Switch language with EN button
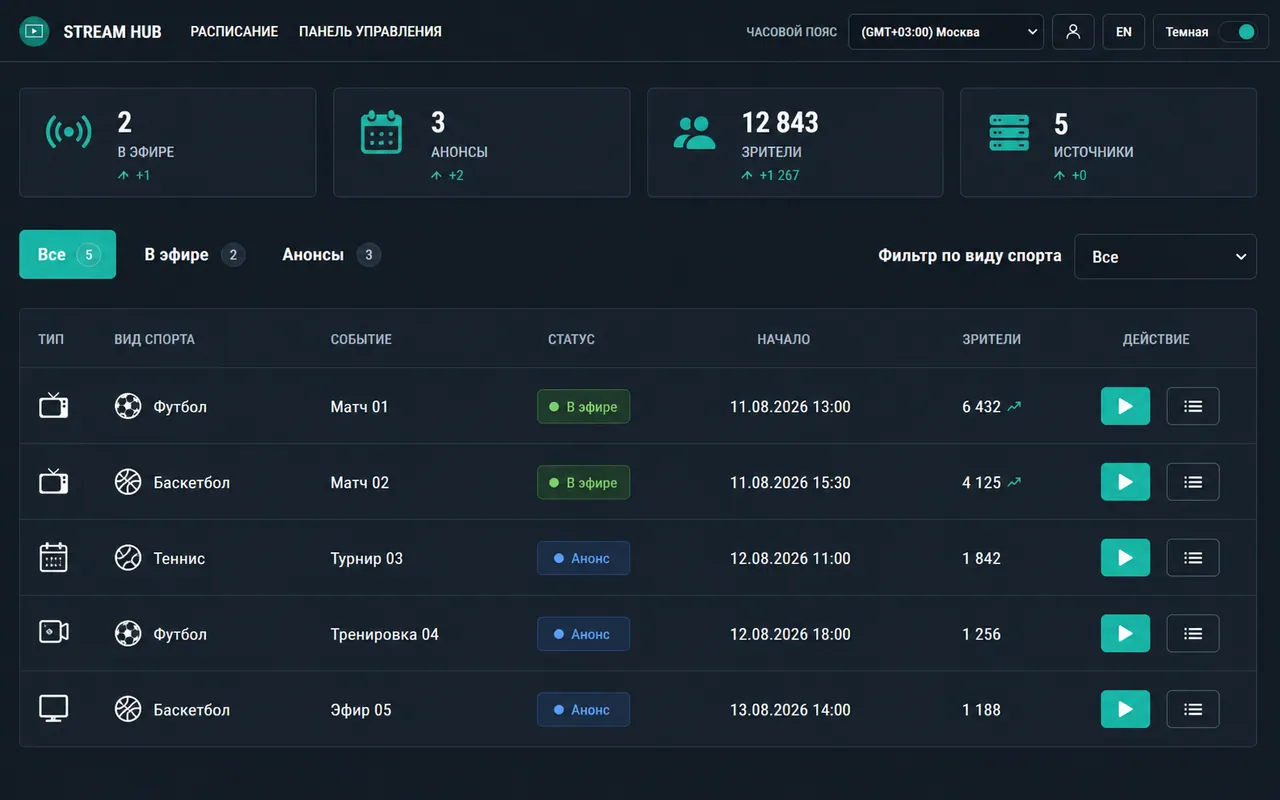 [1124, 31]
